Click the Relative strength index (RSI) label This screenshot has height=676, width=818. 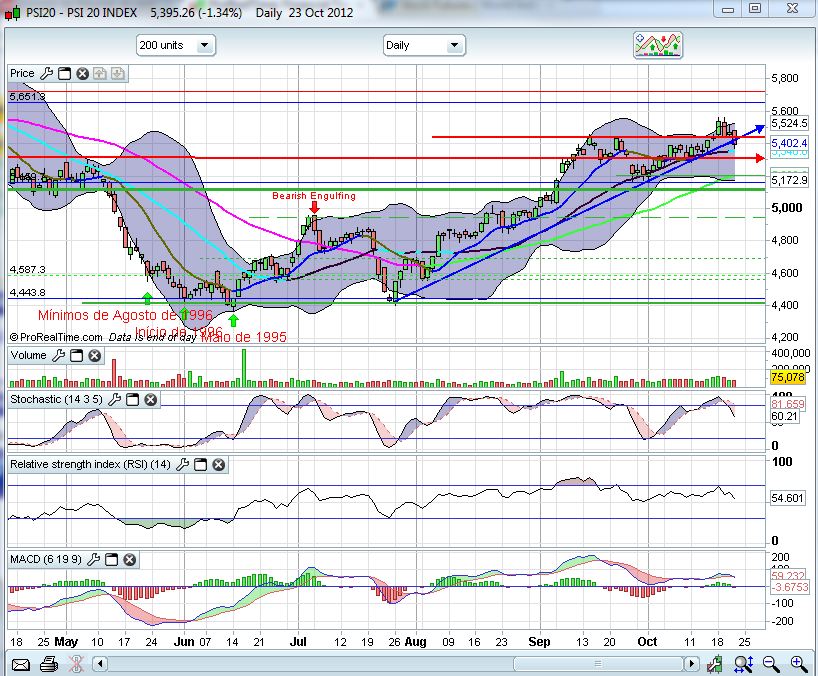(x=90, y=464)
